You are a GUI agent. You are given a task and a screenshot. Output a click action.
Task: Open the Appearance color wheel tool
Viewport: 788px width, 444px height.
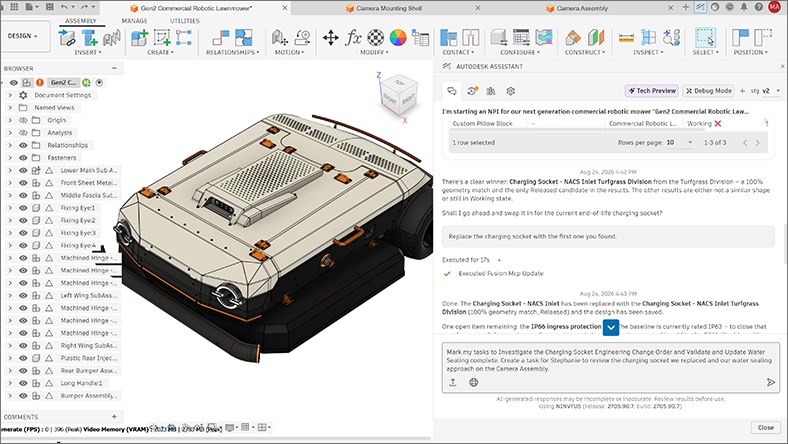tap(398, 38)
